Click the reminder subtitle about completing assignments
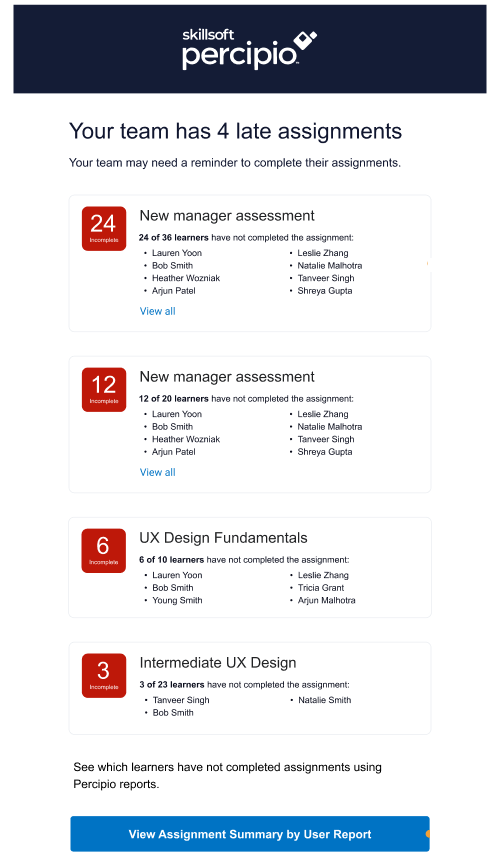Viewport: 496px width, 857px height. click(235, 163)
